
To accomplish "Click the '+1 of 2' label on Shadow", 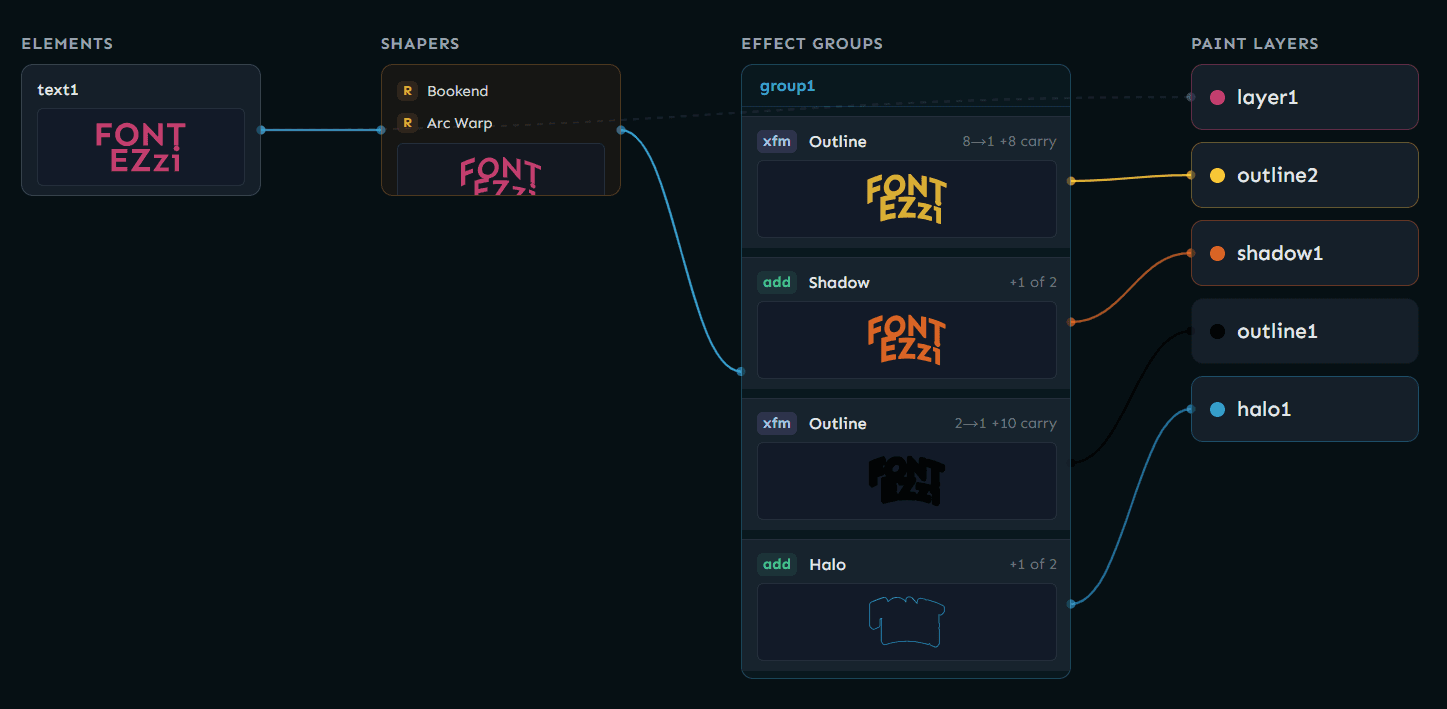I will pyautogui.click(x=1033, y=283).
